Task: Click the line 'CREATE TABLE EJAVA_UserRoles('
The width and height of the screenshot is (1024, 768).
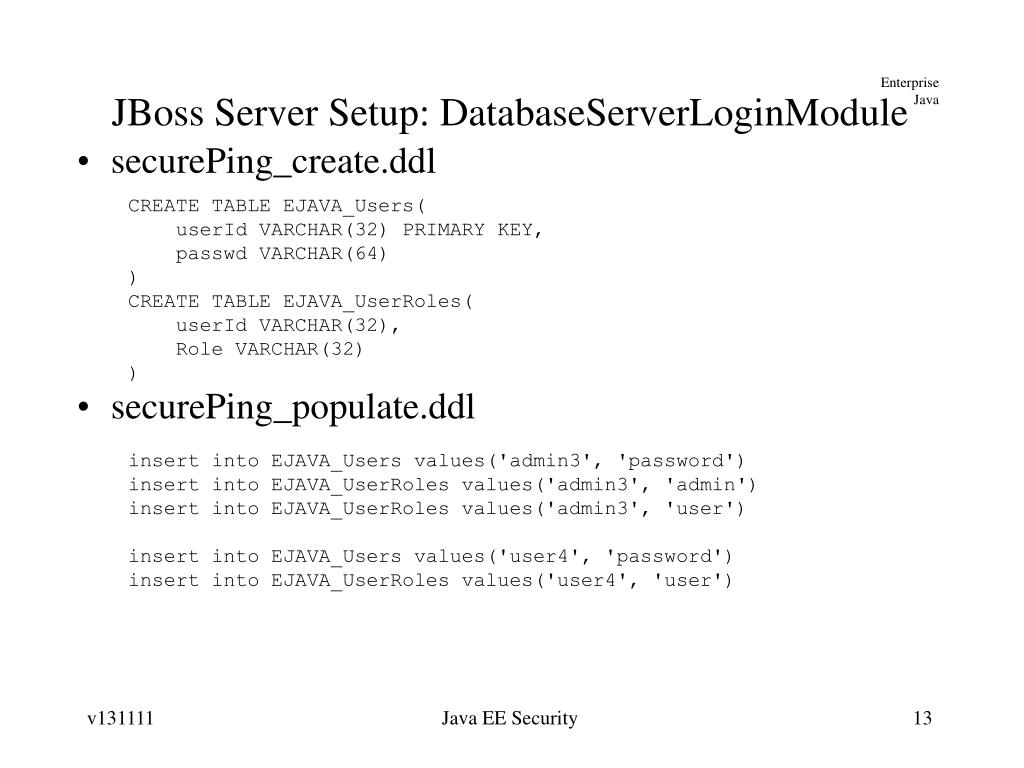Action: coord(300,302)
